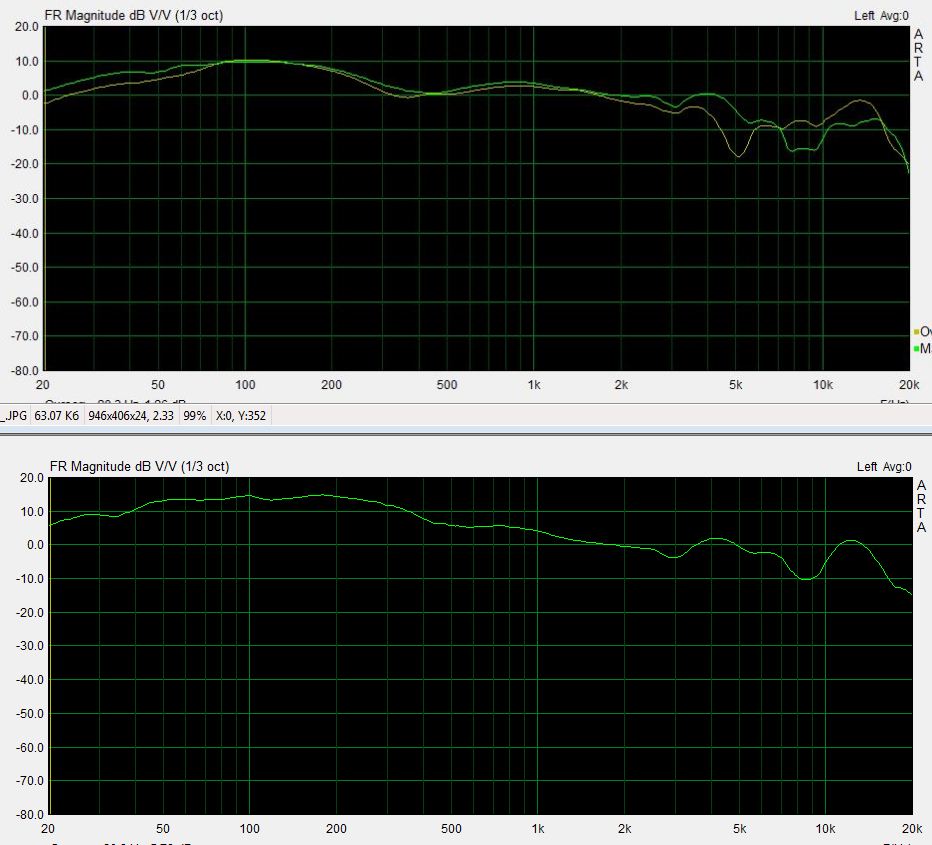Click the yellow legend swatch in the upper graph
The height and width of the screenshot is (845, 932).
click(917, 332)
